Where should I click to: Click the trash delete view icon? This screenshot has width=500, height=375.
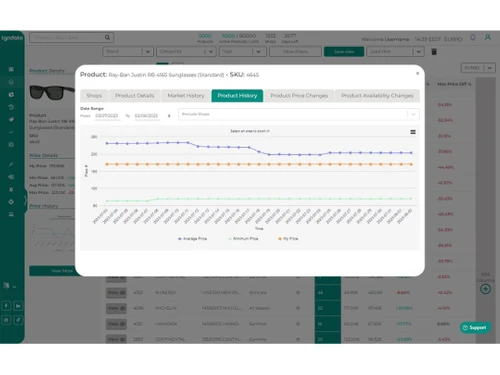tap(434, 52)
